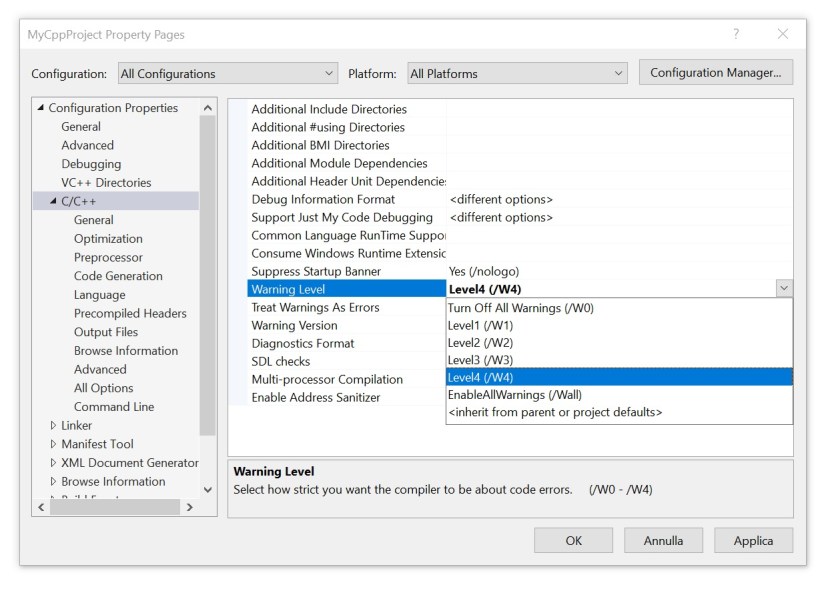Open the Platform dropdown
This screenshot has height=589, width=840.
coord(517,73)
